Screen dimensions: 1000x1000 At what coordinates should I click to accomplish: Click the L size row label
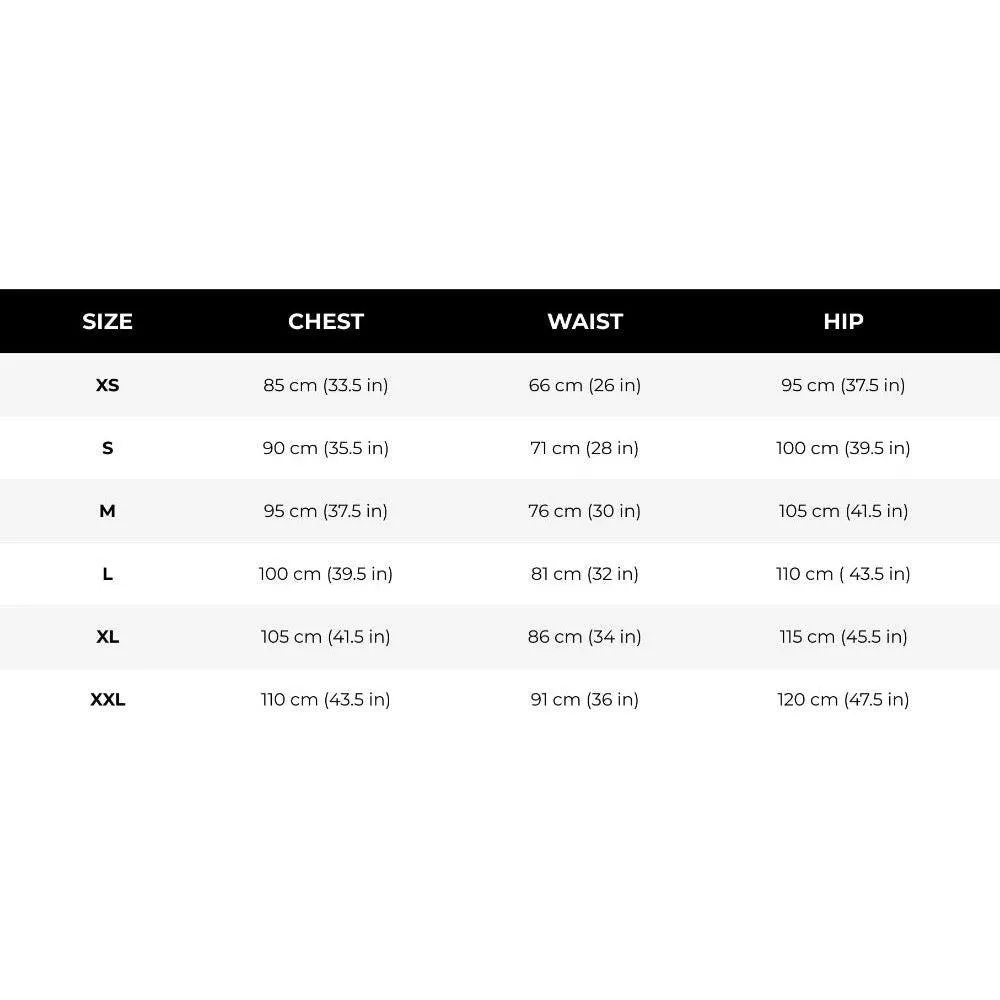coord(107,574)
